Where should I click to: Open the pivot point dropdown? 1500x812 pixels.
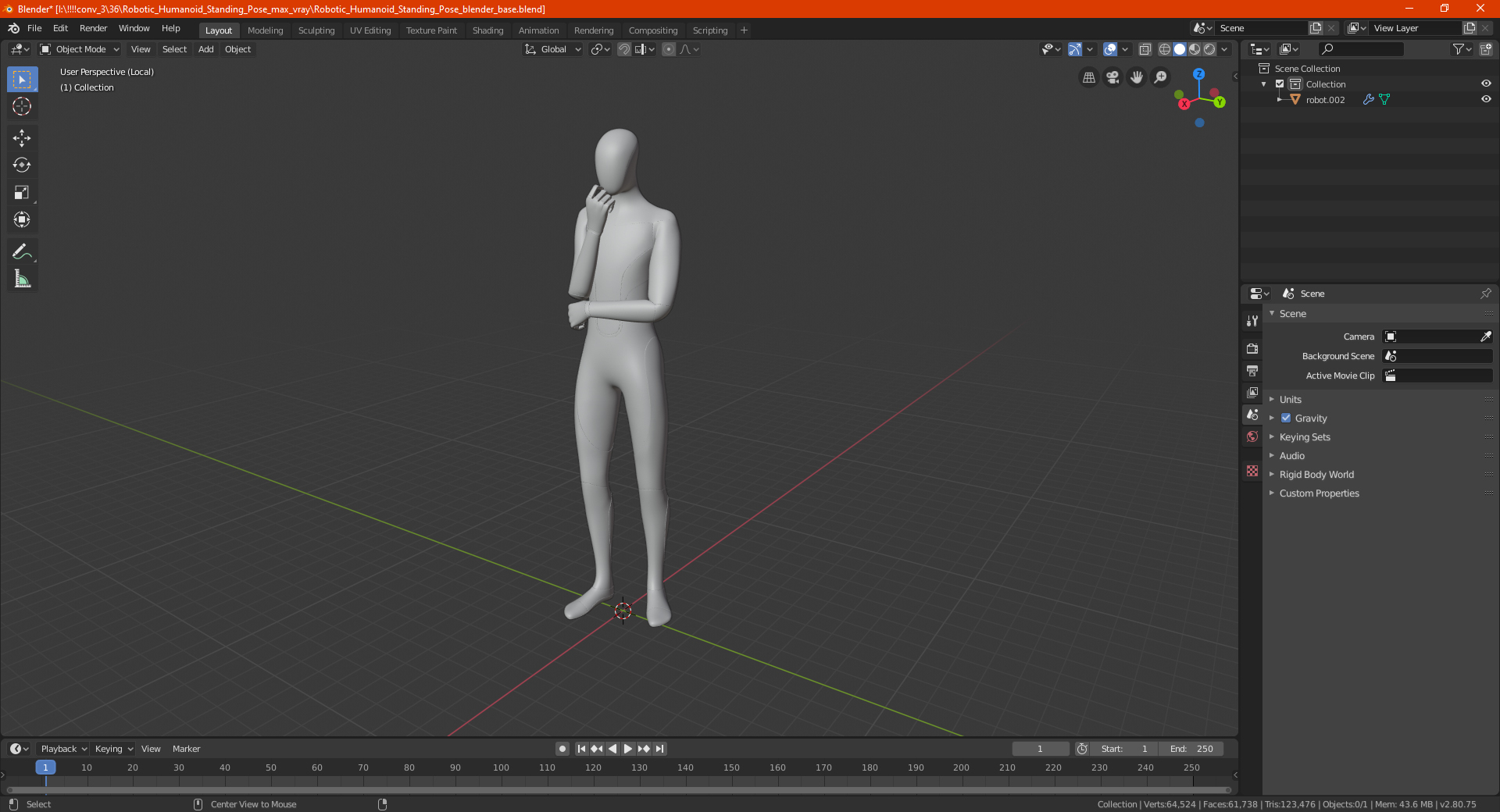click(600, 49)
